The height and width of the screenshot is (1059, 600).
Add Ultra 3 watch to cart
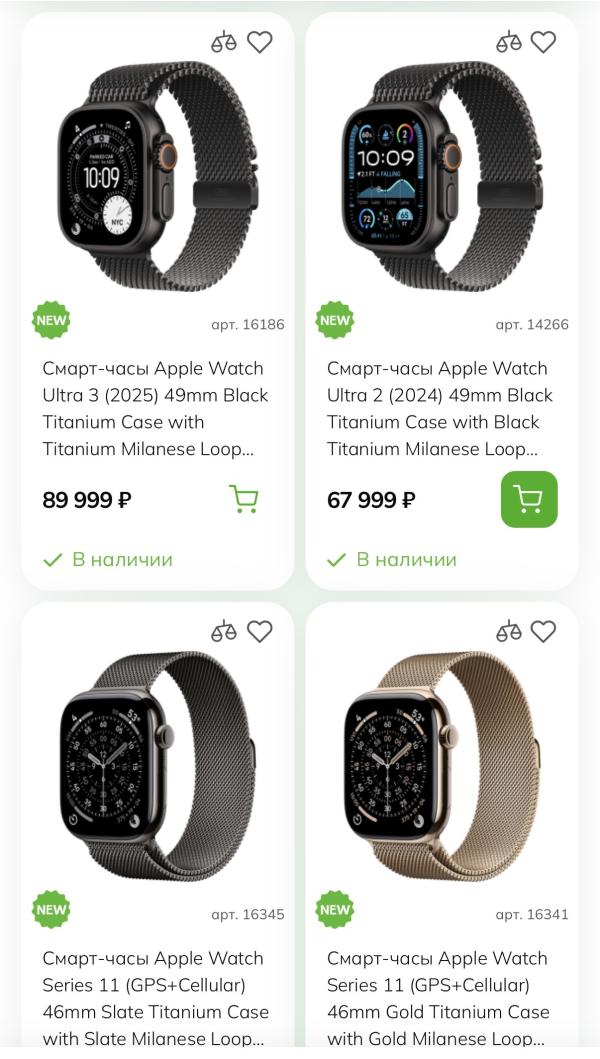[x=244, y=499]
